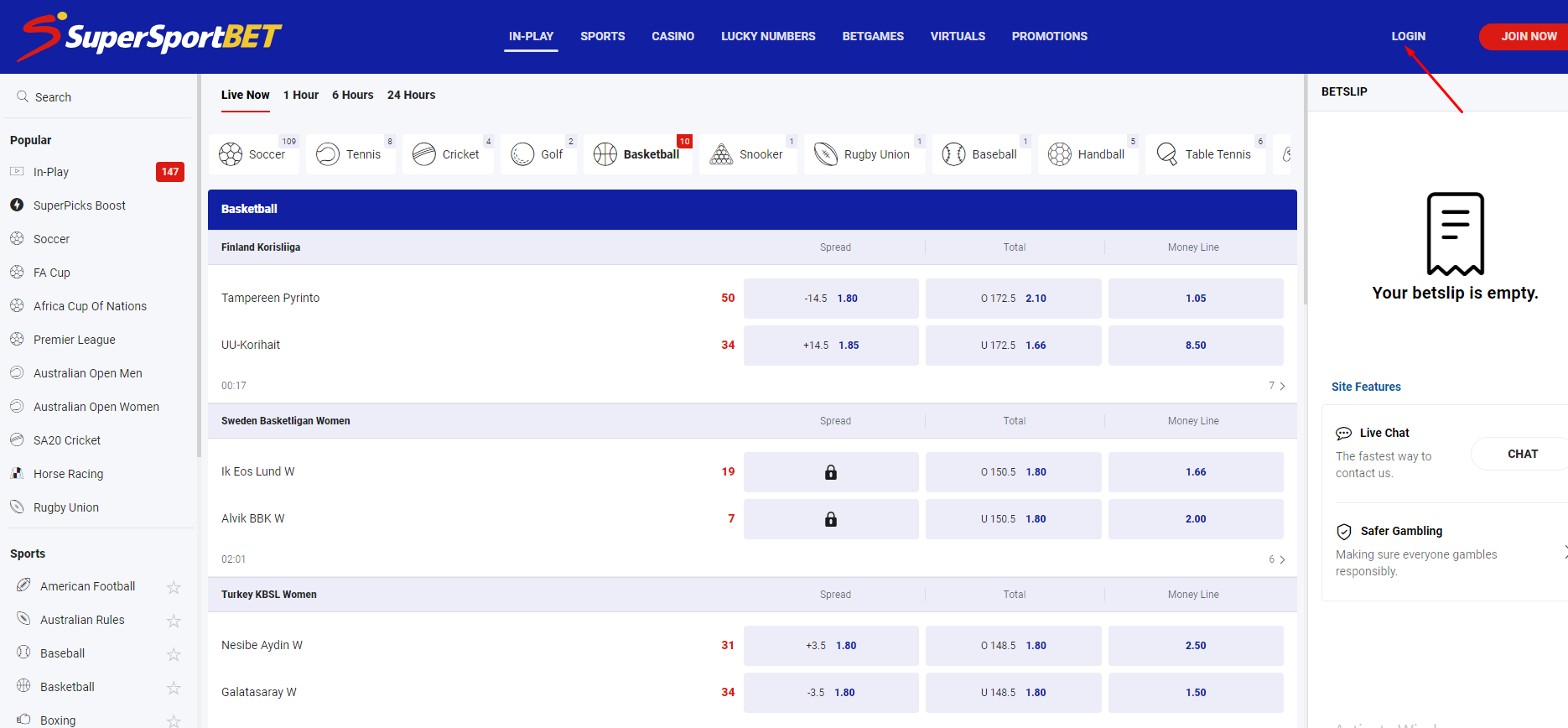
Task: Bet over 172.5 total at 2.10
Action: (x=1014, y=299)
